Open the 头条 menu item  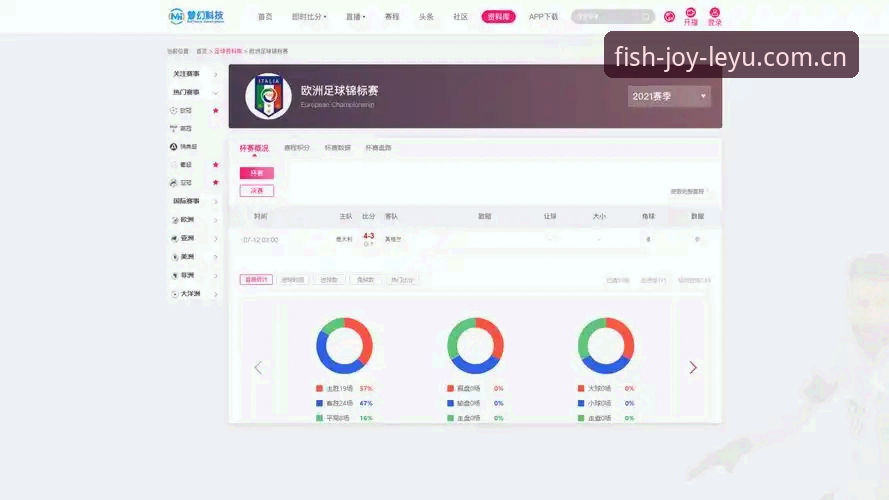click(426, 17)
